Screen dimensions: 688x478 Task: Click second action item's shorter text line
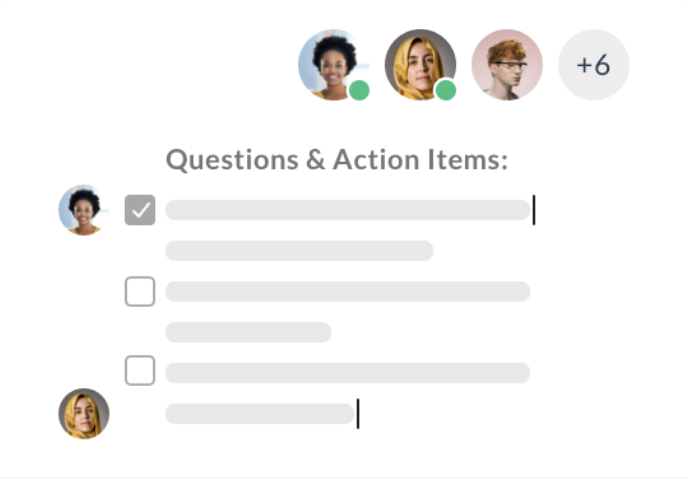248,332
